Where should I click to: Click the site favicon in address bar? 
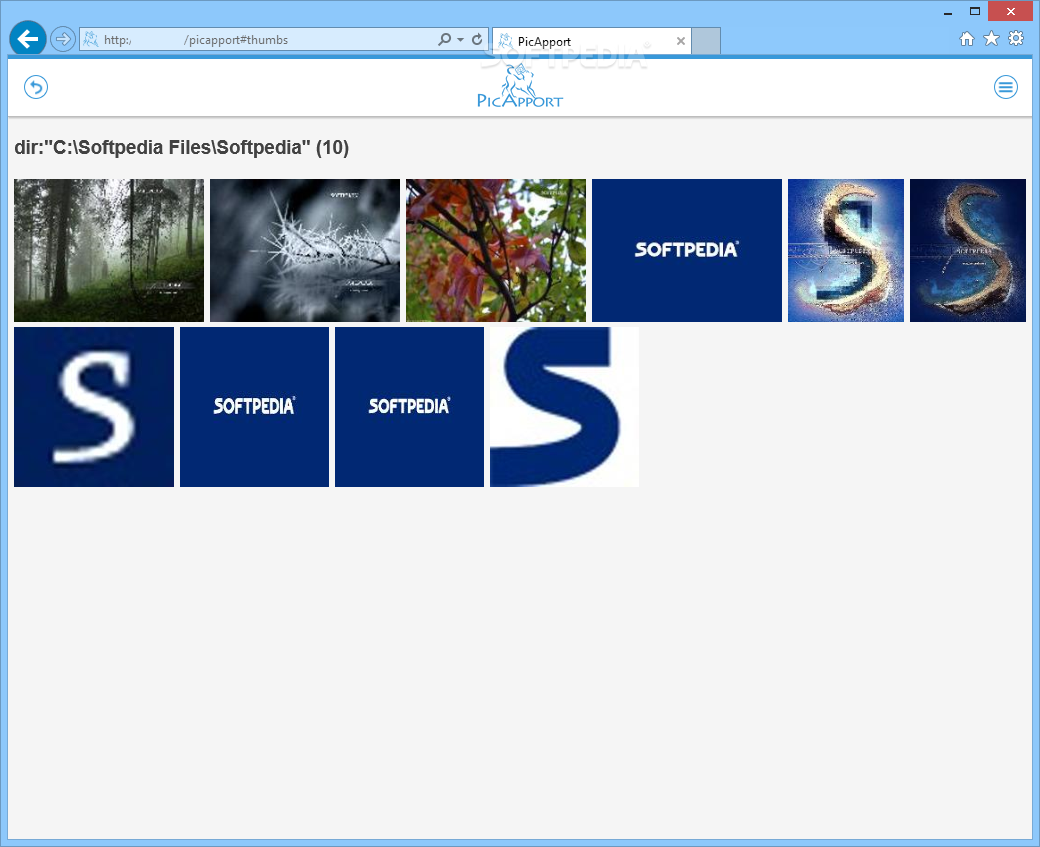[x=91, y=40]
